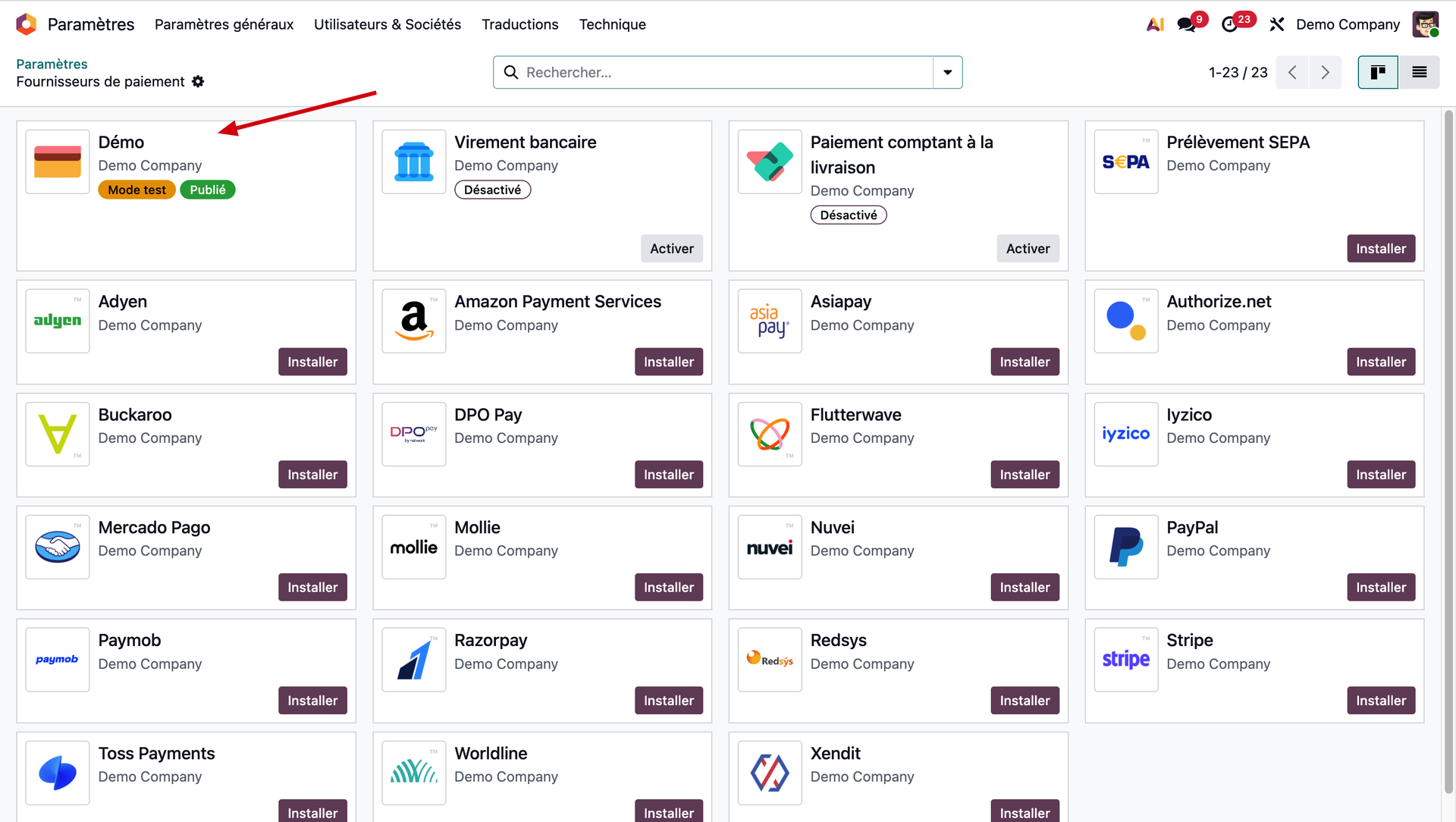Click the Désactivé badge on Virement bancaire

click(x=492, y=190)
